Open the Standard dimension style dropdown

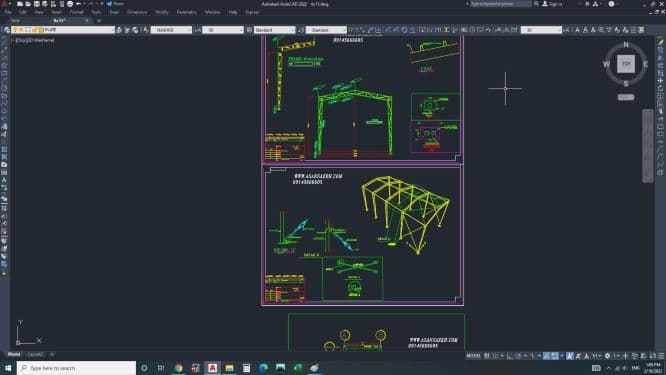326,30
